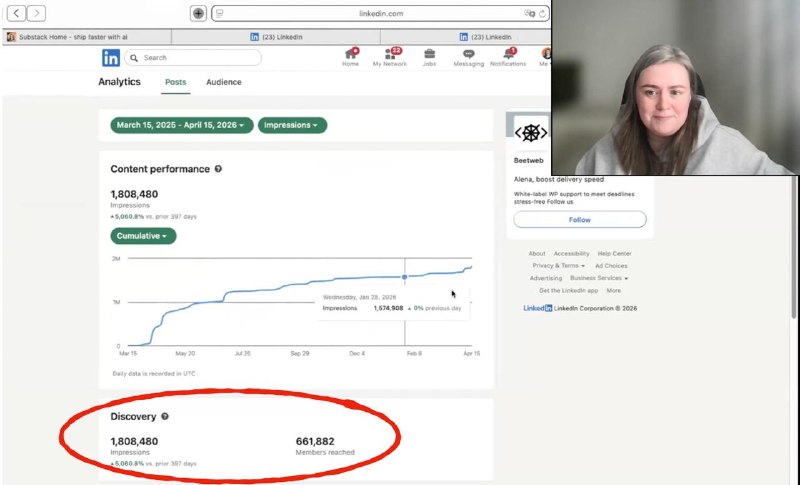Open Get the LinkedIn app link
The height and width of the screenshot is (485, 800).
pyautogui.click(x=568, y=291)
